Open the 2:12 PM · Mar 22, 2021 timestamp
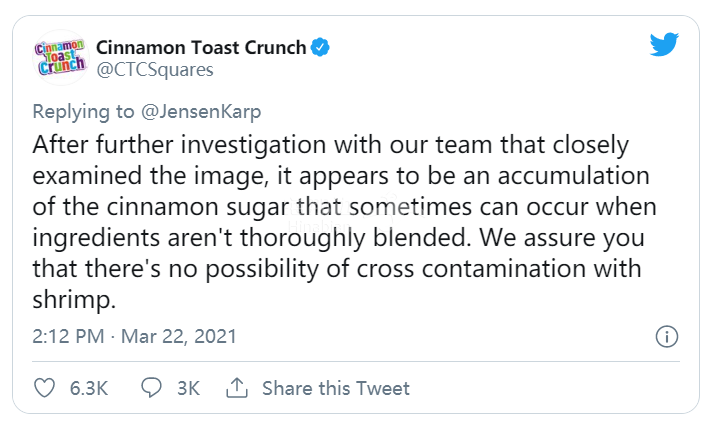712x426 pixels. (134, 337)
